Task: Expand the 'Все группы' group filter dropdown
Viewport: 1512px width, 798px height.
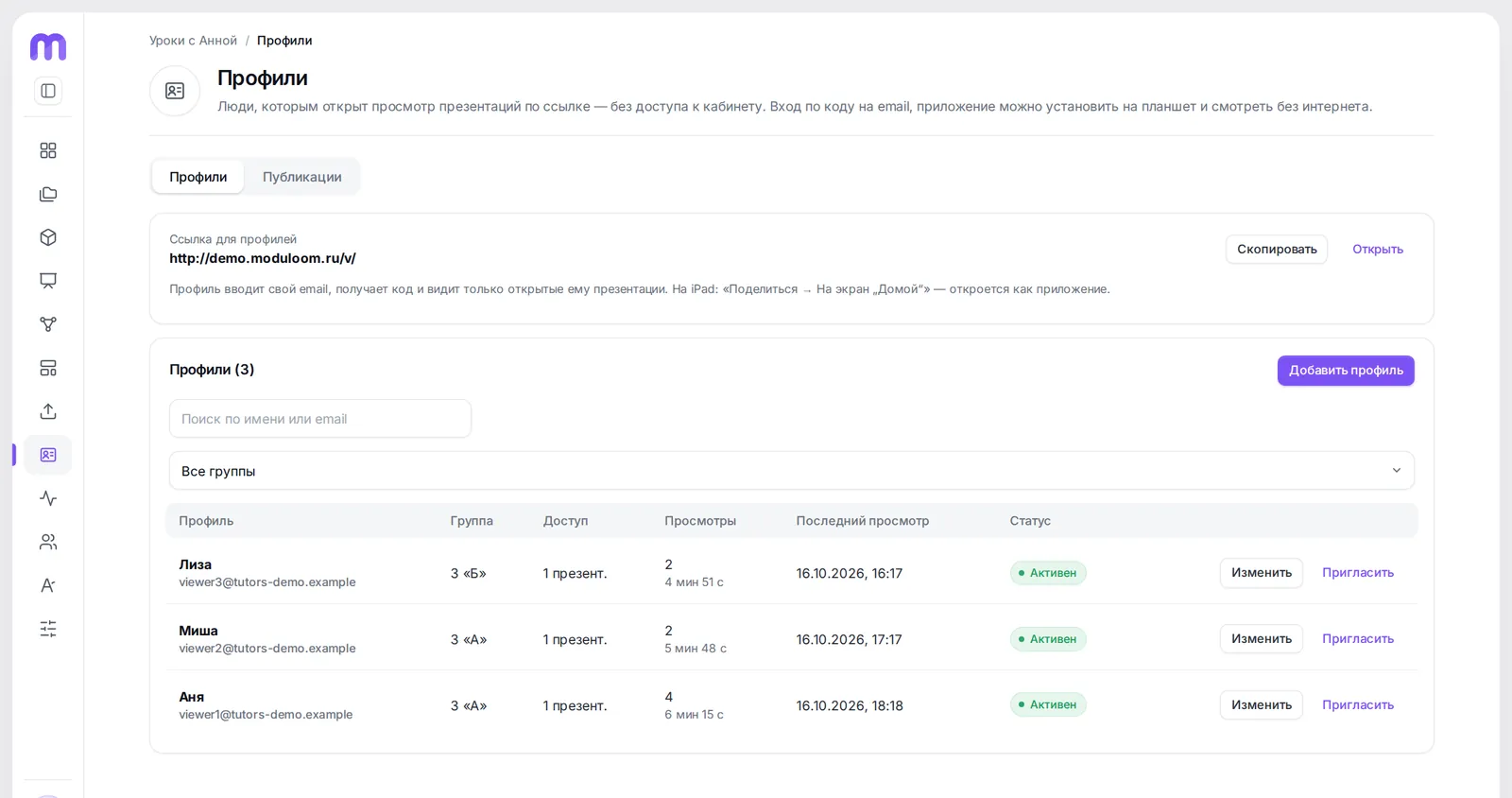Action: (x=792, y=471)
